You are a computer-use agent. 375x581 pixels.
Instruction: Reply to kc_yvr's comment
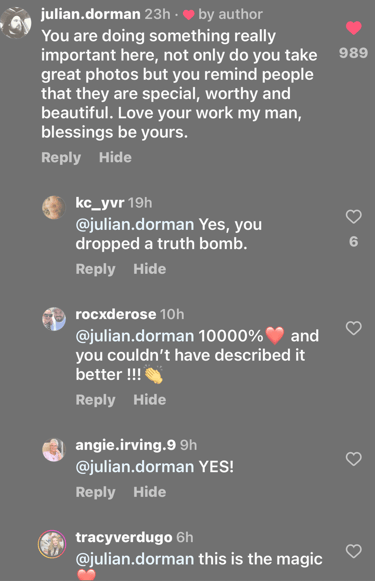pos(96,269)
